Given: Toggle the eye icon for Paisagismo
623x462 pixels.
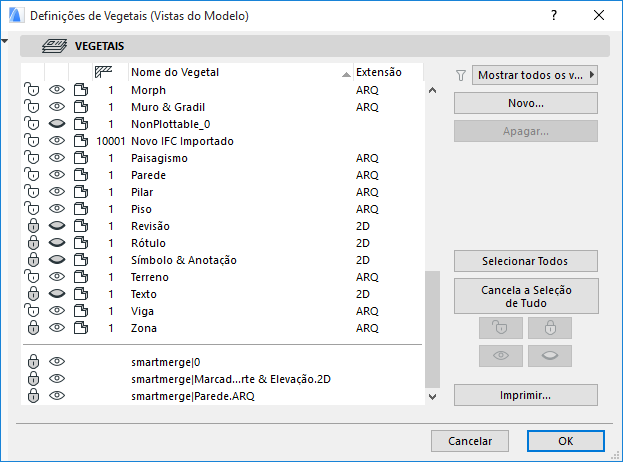Looking at the screenshot, I should 57,158.
